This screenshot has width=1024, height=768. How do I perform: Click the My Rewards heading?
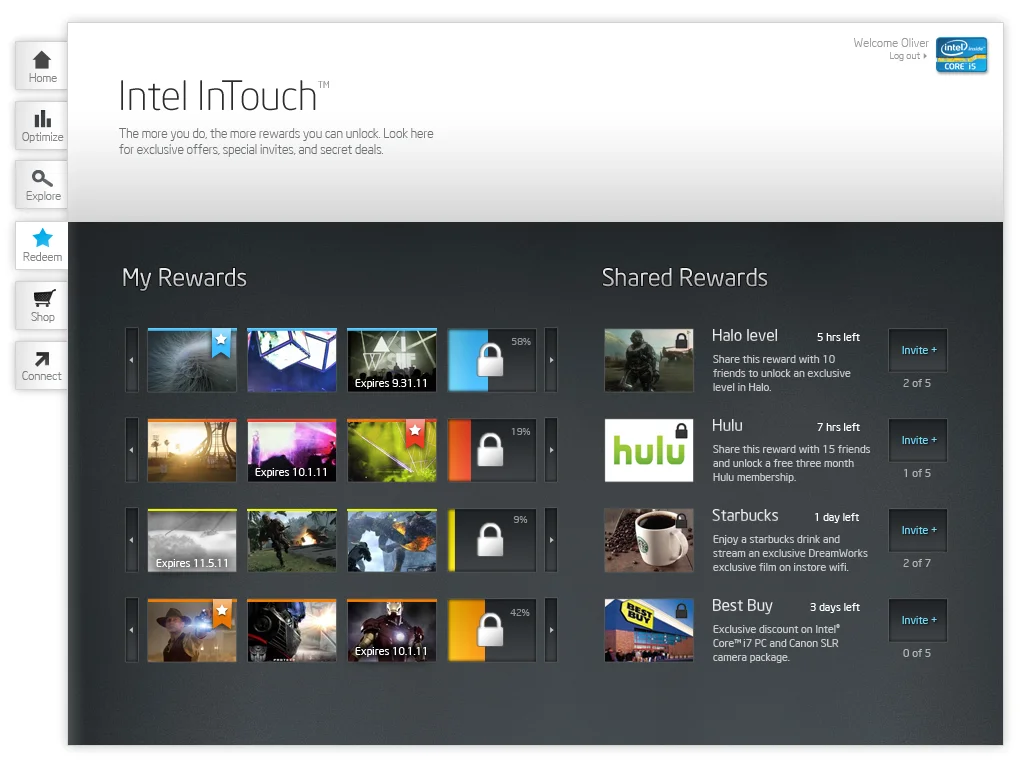click(184, 278)
